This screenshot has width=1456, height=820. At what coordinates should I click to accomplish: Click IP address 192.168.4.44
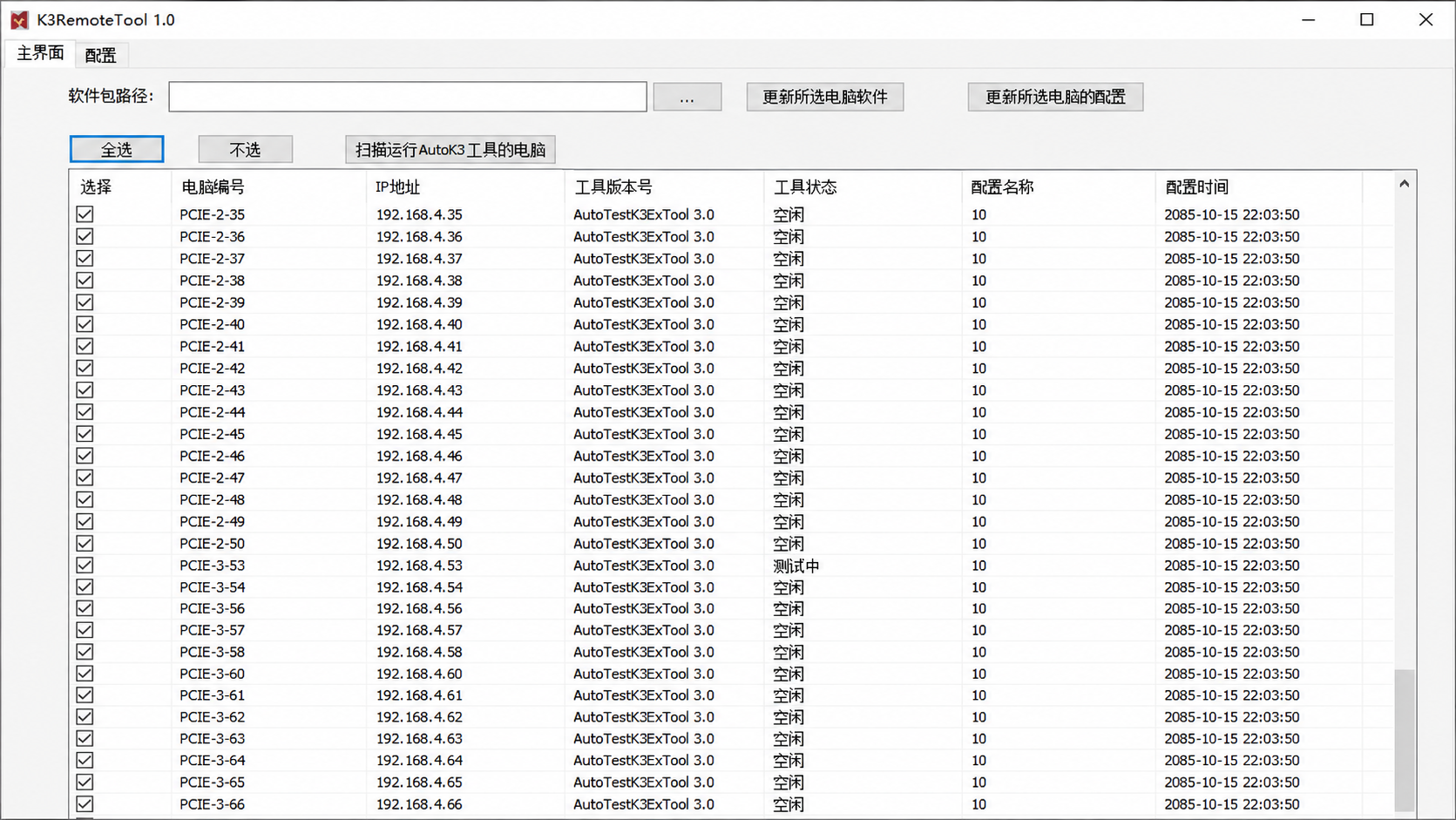419,412
